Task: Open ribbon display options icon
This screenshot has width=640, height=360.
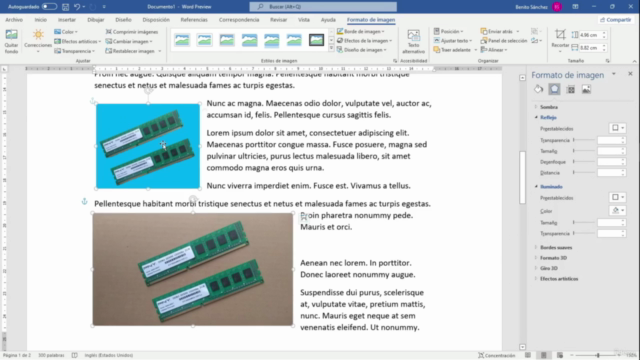Action: click(x=575, y=7)
